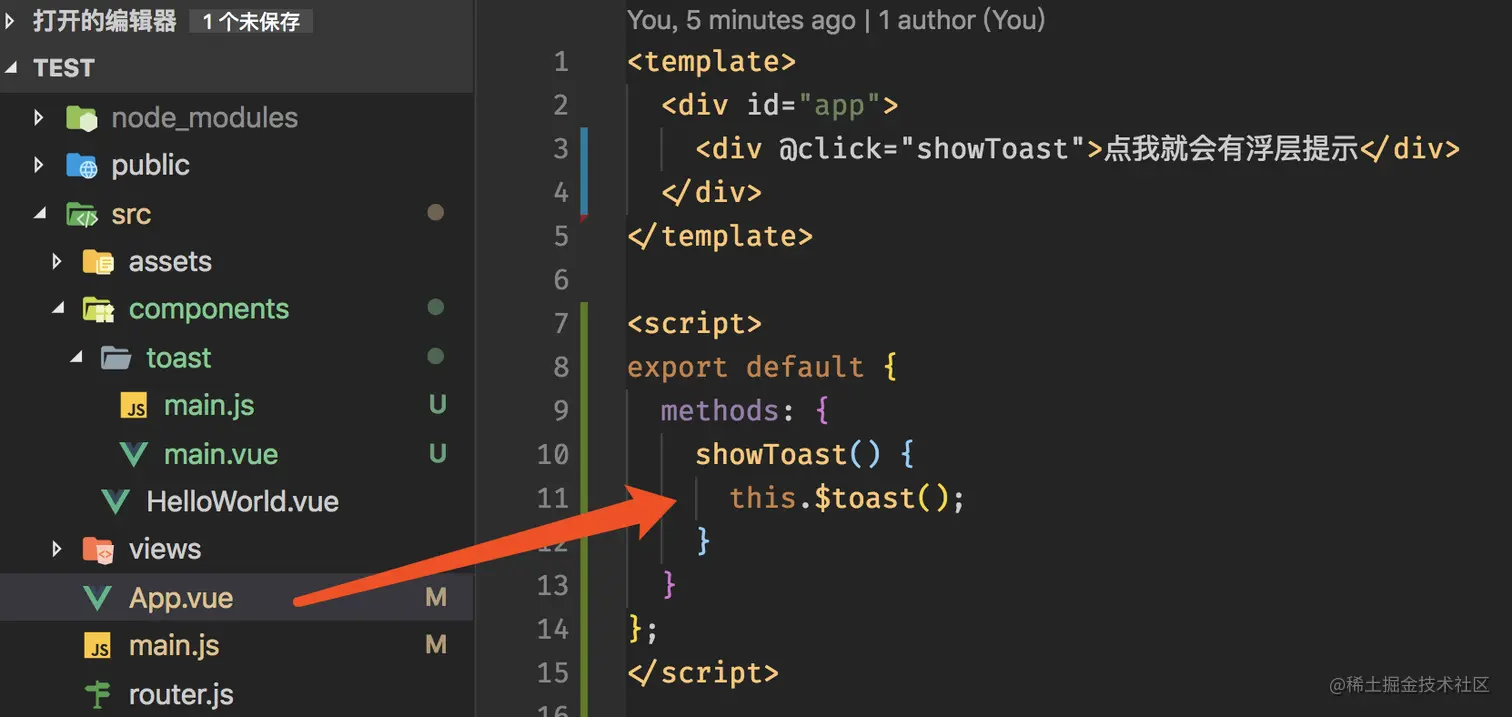Click line number 15 in gutter
The image size is (1512, 717).
(x=553, y=673)
